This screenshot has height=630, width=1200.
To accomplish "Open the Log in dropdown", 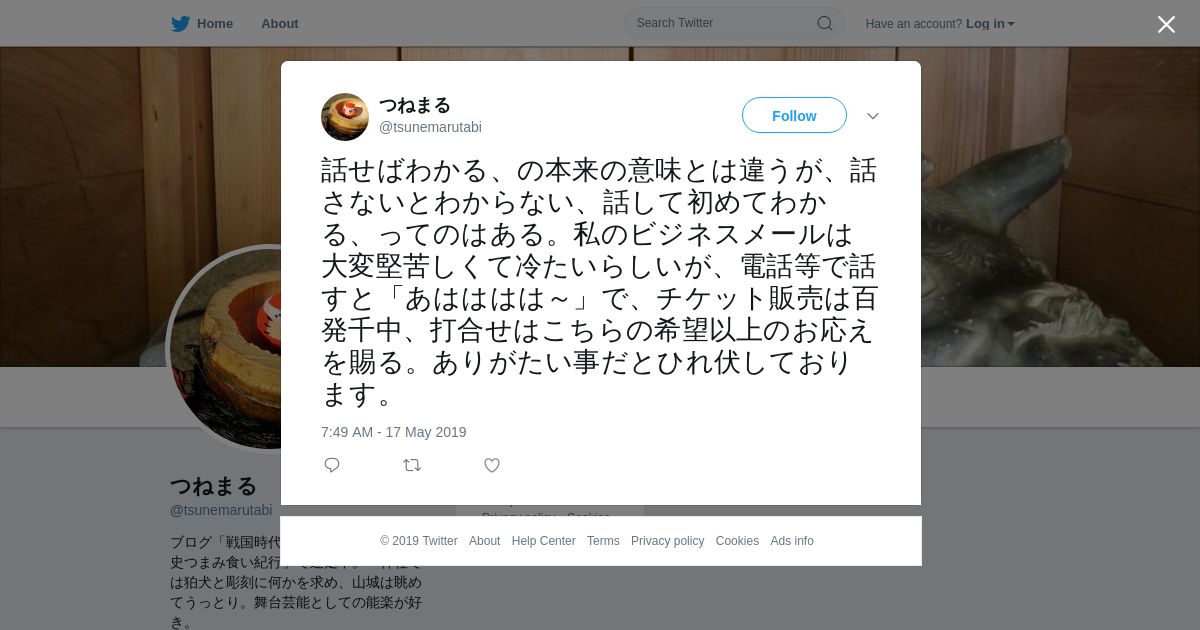I will [x=990, y=24].
